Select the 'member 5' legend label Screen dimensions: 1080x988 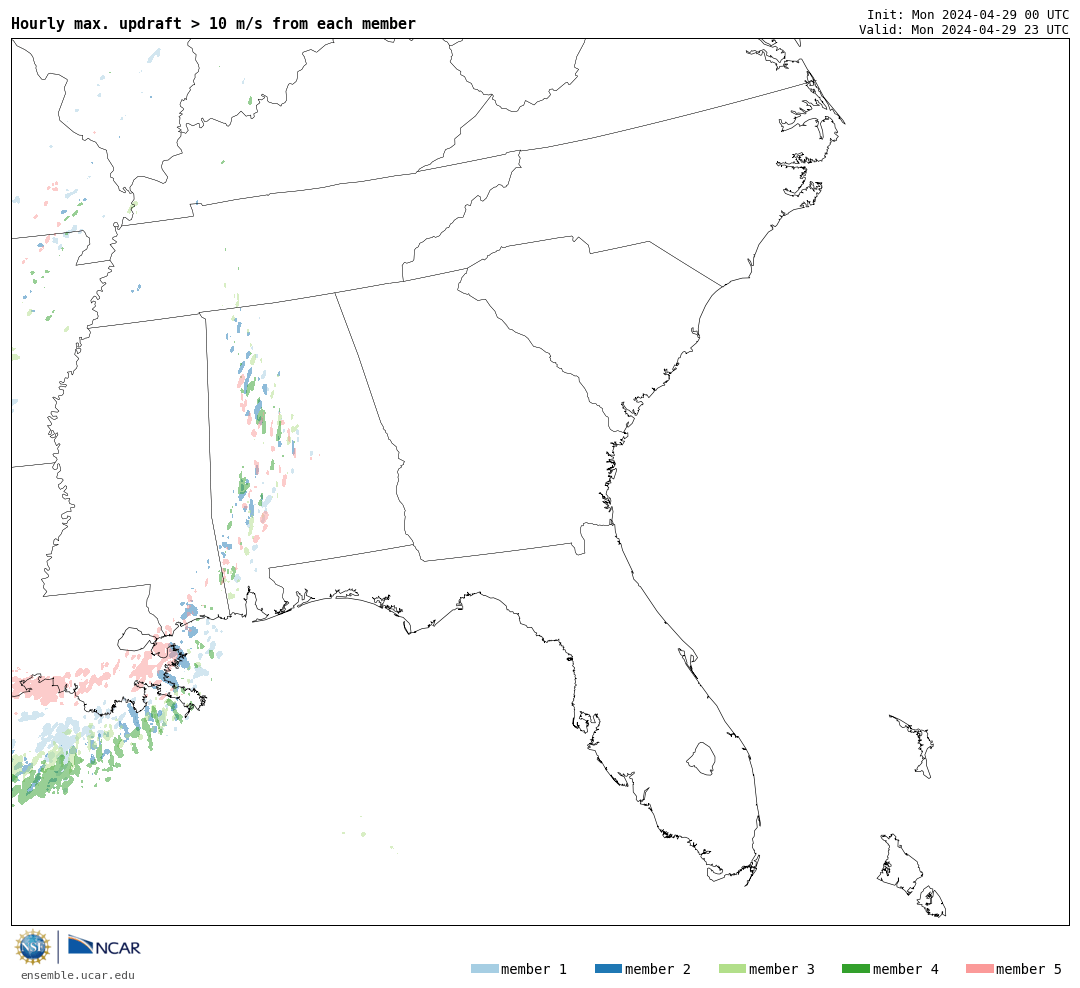[1029, 969]
